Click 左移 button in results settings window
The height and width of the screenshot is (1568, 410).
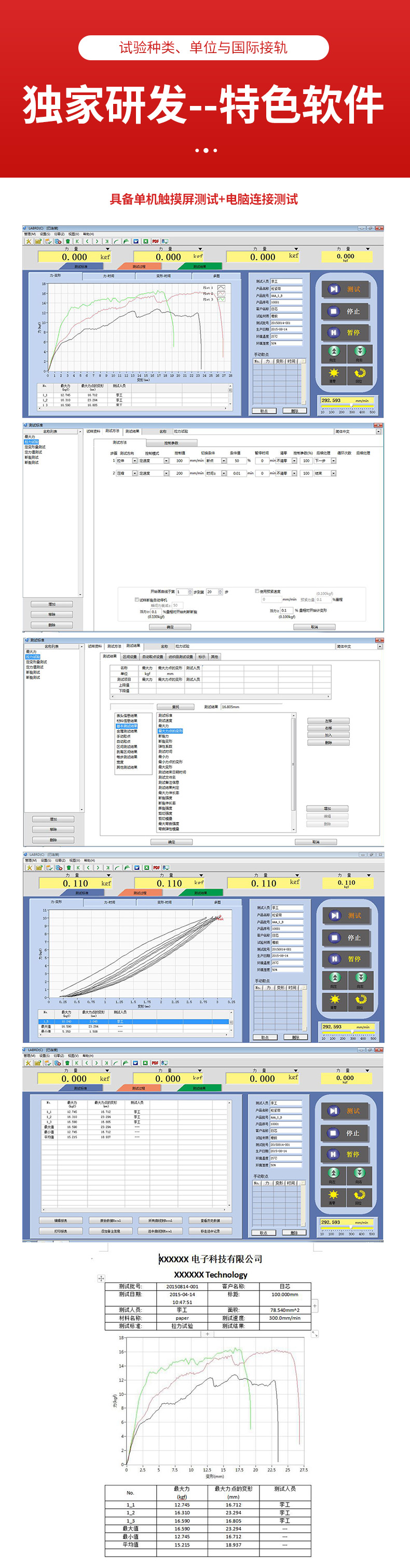coord(329,721)
